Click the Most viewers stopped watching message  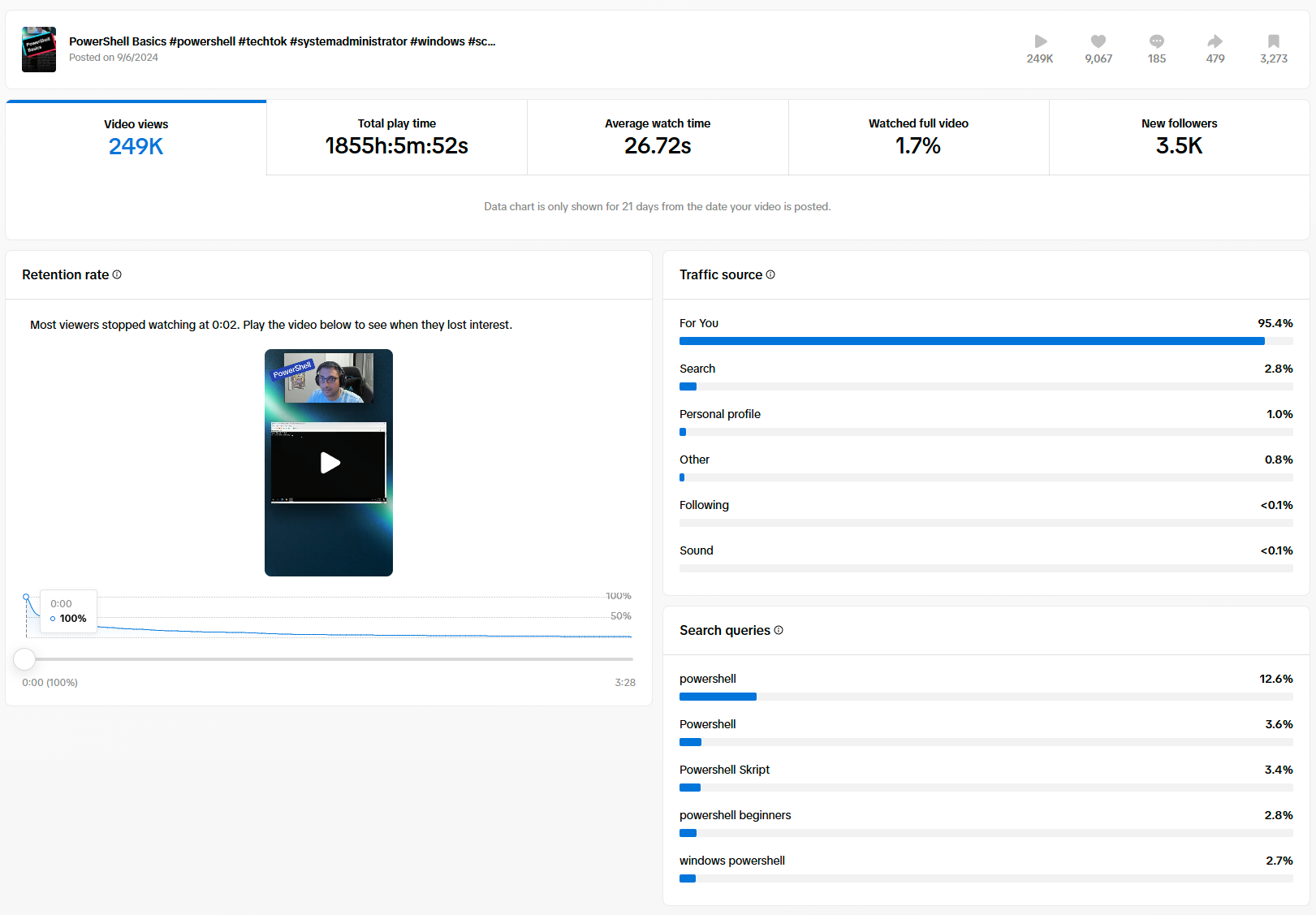coord(271,325)
